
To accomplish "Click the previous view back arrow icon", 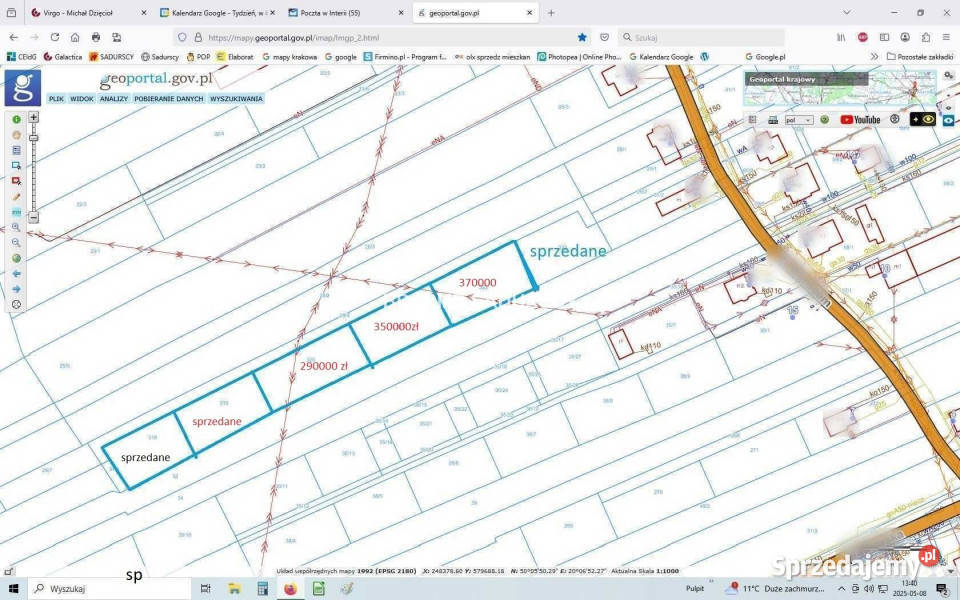I will pos(16,272).
